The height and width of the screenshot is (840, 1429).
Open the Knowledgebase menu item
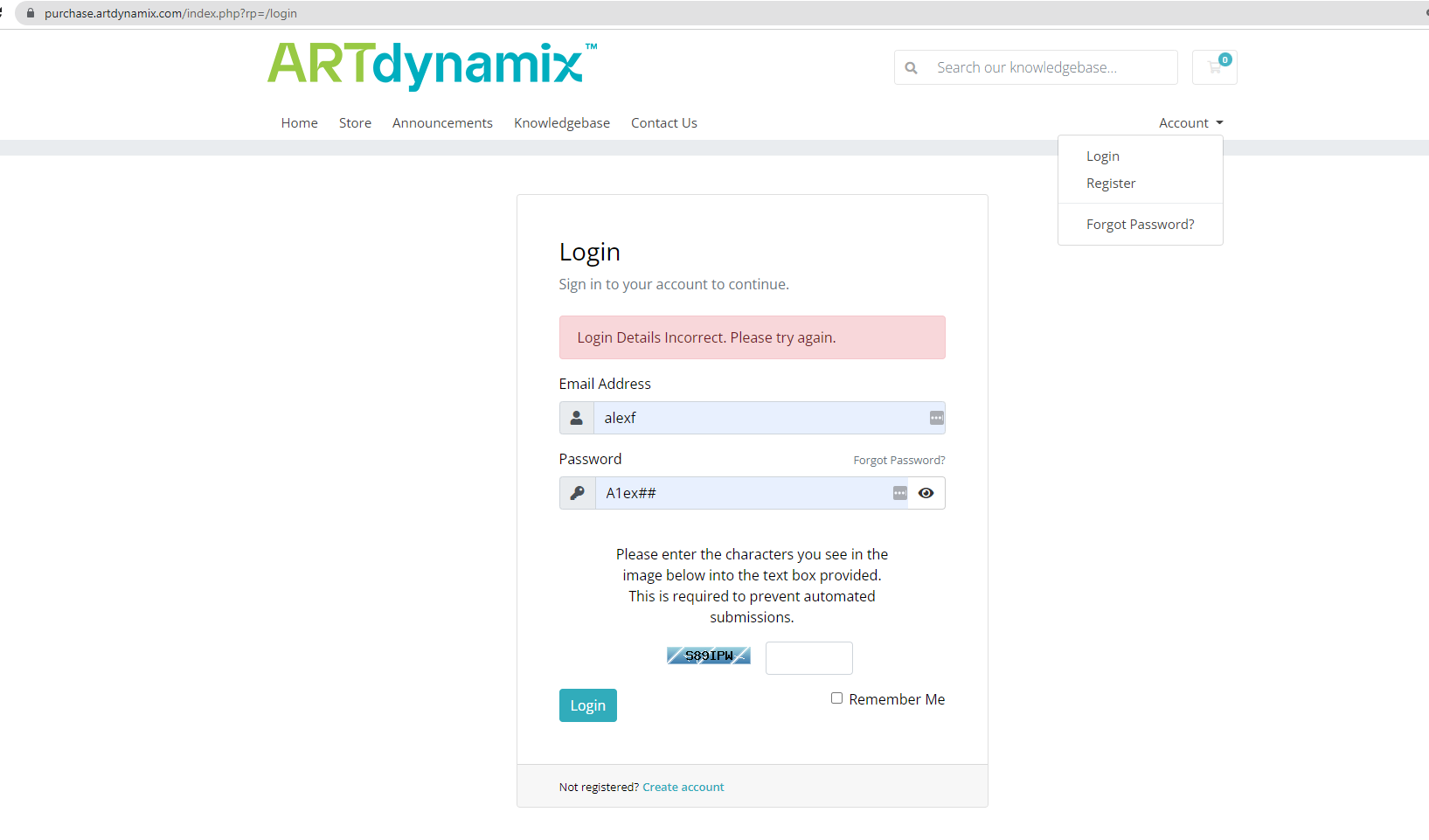pyautogui.click(x=562, y=122)
